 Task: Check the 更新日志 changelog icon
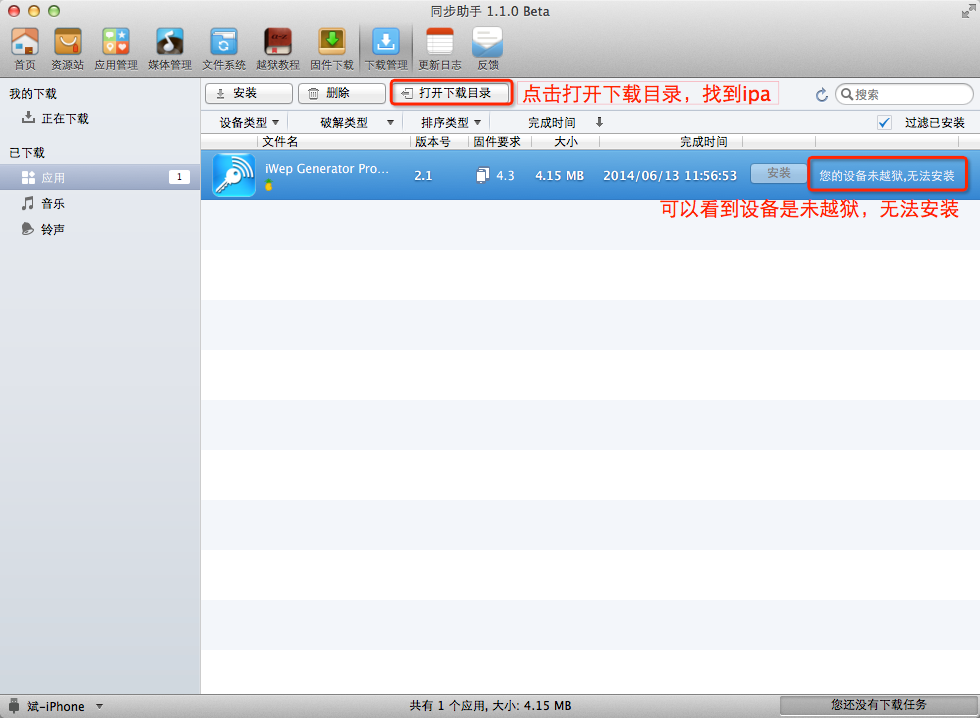click(440, 45)
